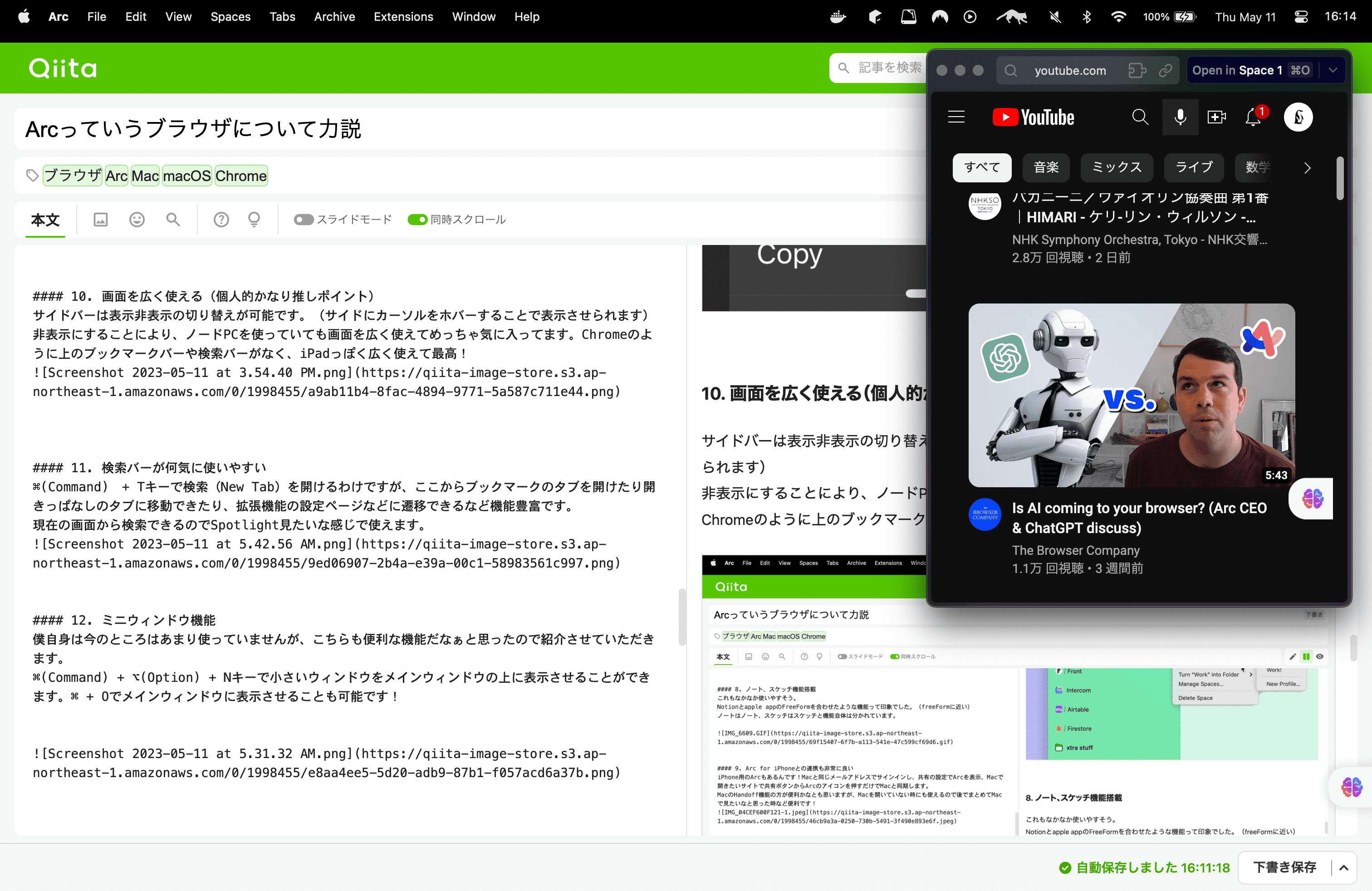Show more YouTube filter chips arrow
The image size is (1372, 891).
point(1307,168)
